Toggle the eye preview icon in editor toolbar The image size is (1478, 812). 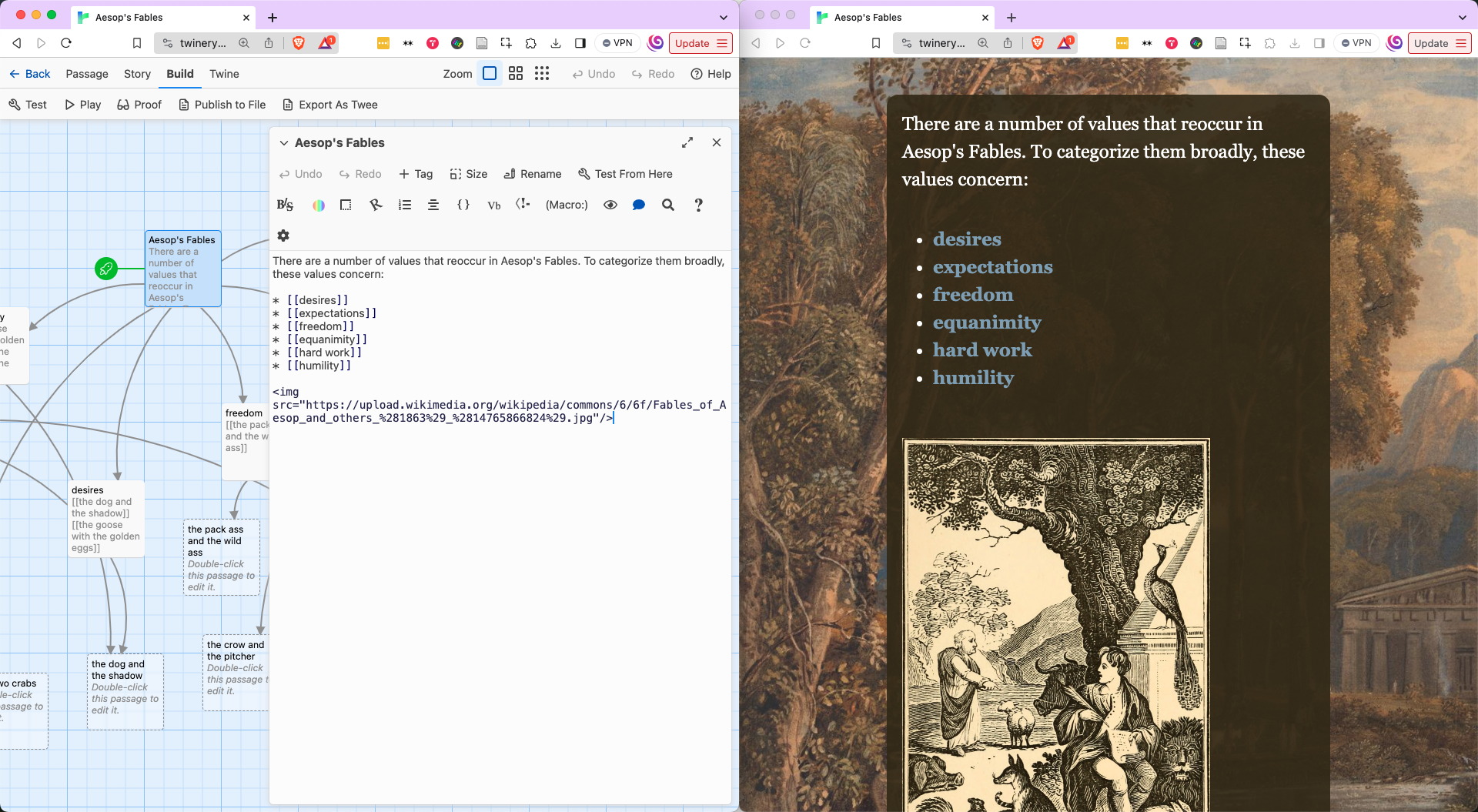click(x=610, y=205)
